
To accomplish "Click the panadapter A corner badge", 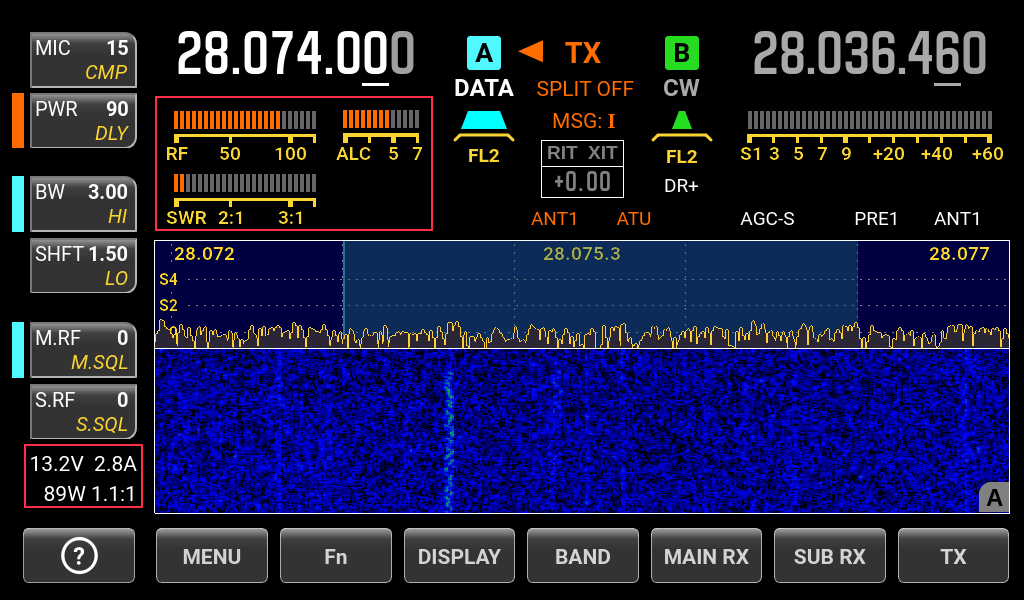I will pos(993,497).
